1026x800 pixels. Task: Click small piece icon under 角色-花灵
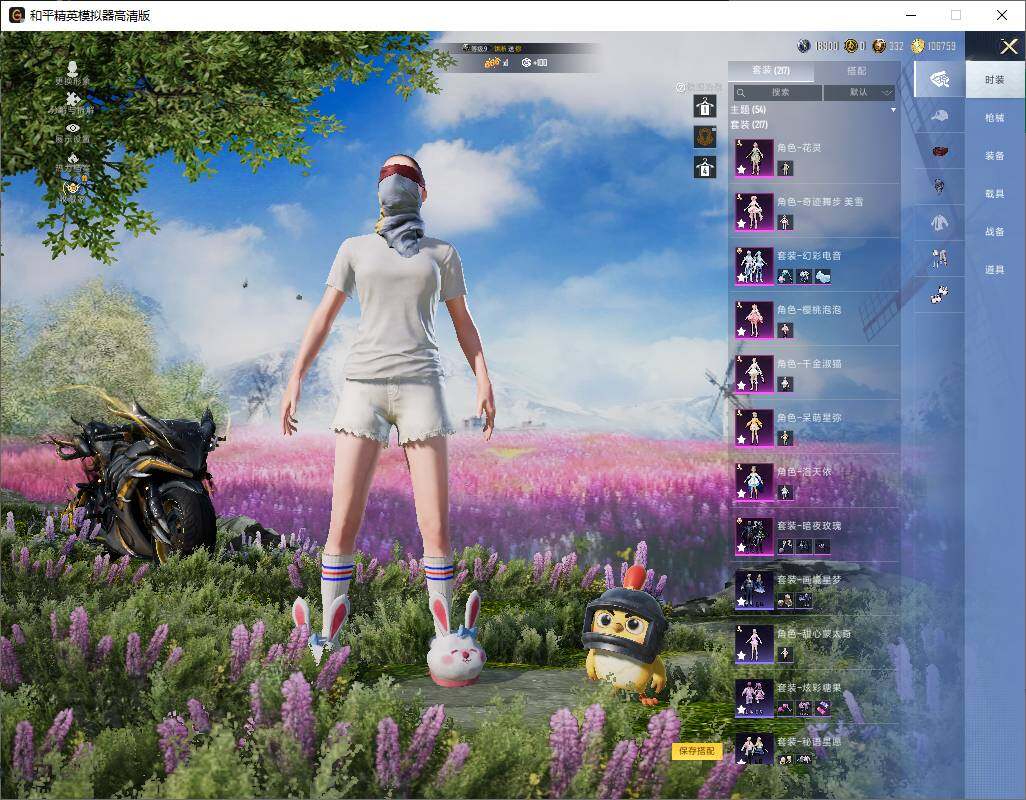pyautogui.click(x=785, y=169)
